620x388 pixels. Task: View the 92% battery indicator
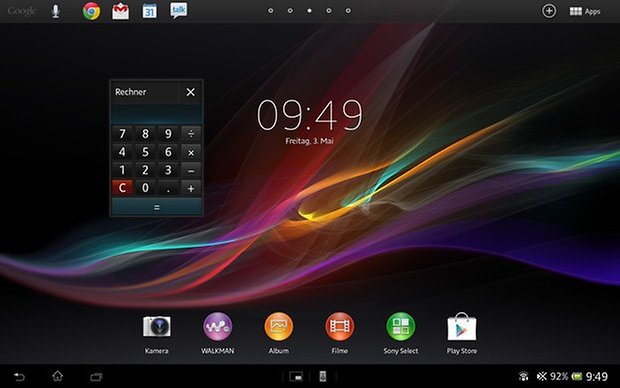pyautogui.click(x=566, y=376)
